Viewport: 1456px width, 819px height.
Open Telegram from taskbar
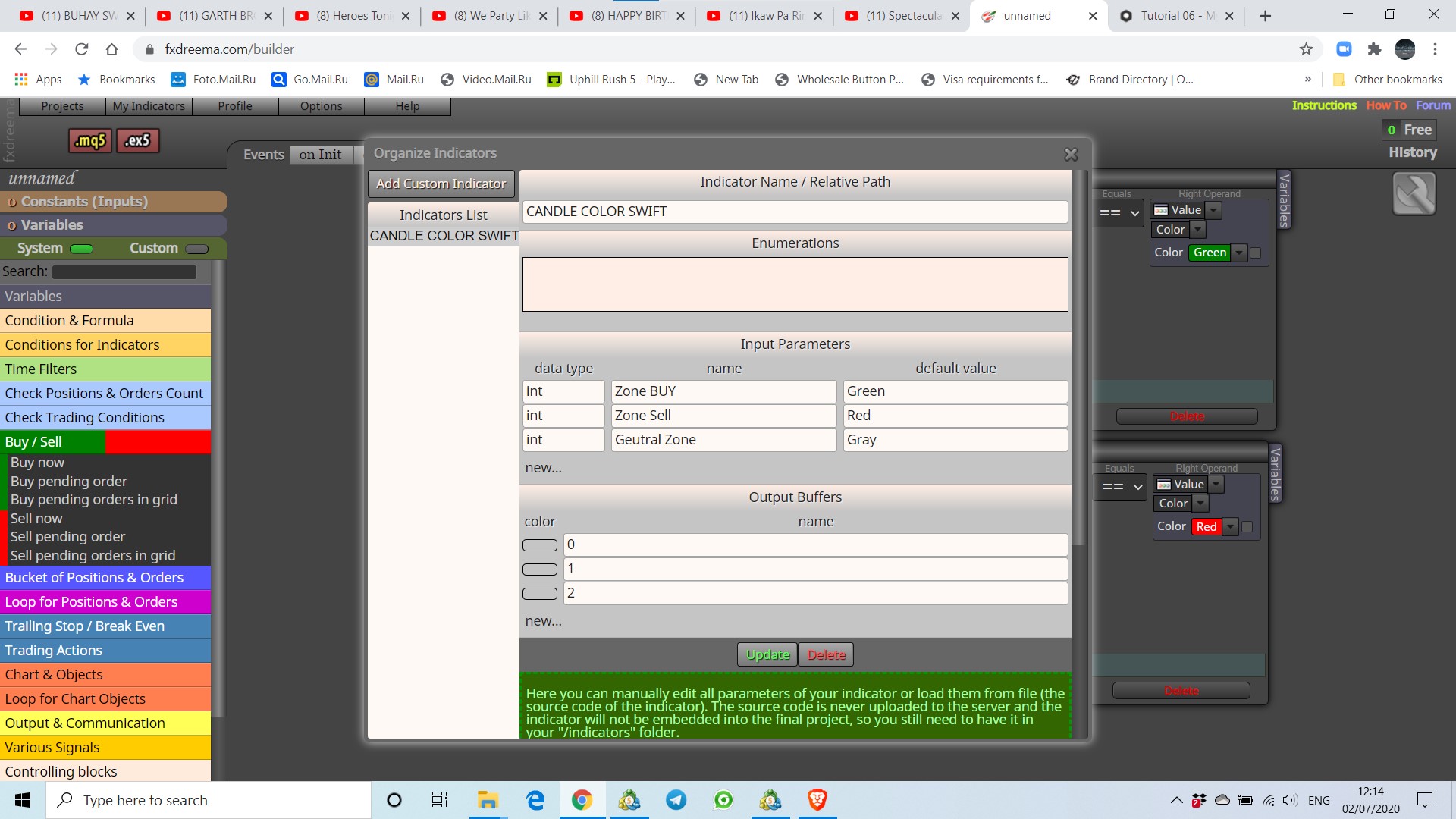click(676, 800)
